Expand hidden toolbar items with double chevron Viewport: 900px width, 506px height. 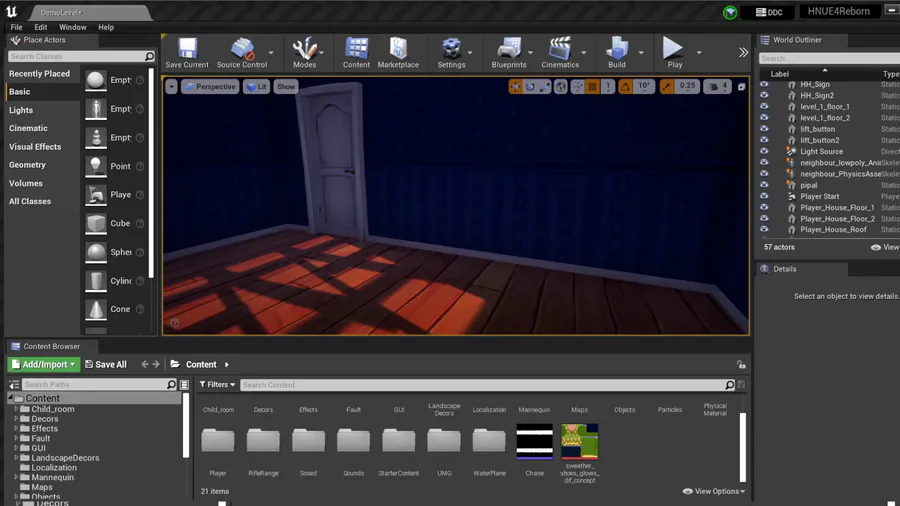point(743,53)
